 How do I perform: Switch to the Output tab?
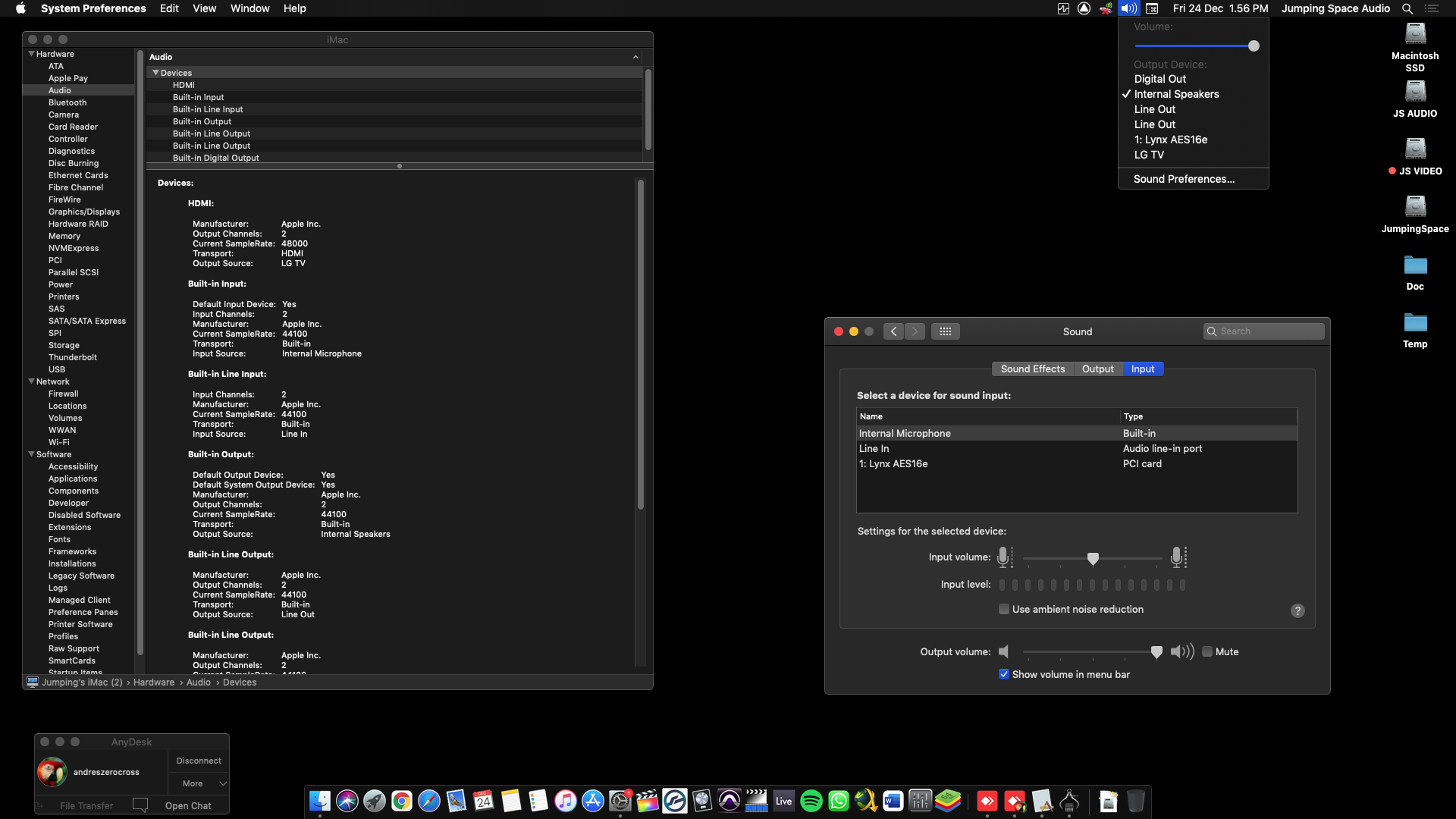tap(1097, 369)
